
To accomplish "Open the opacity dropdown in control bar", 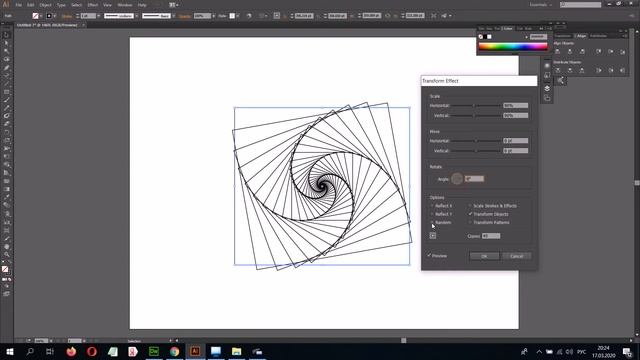I will (213, 16).
